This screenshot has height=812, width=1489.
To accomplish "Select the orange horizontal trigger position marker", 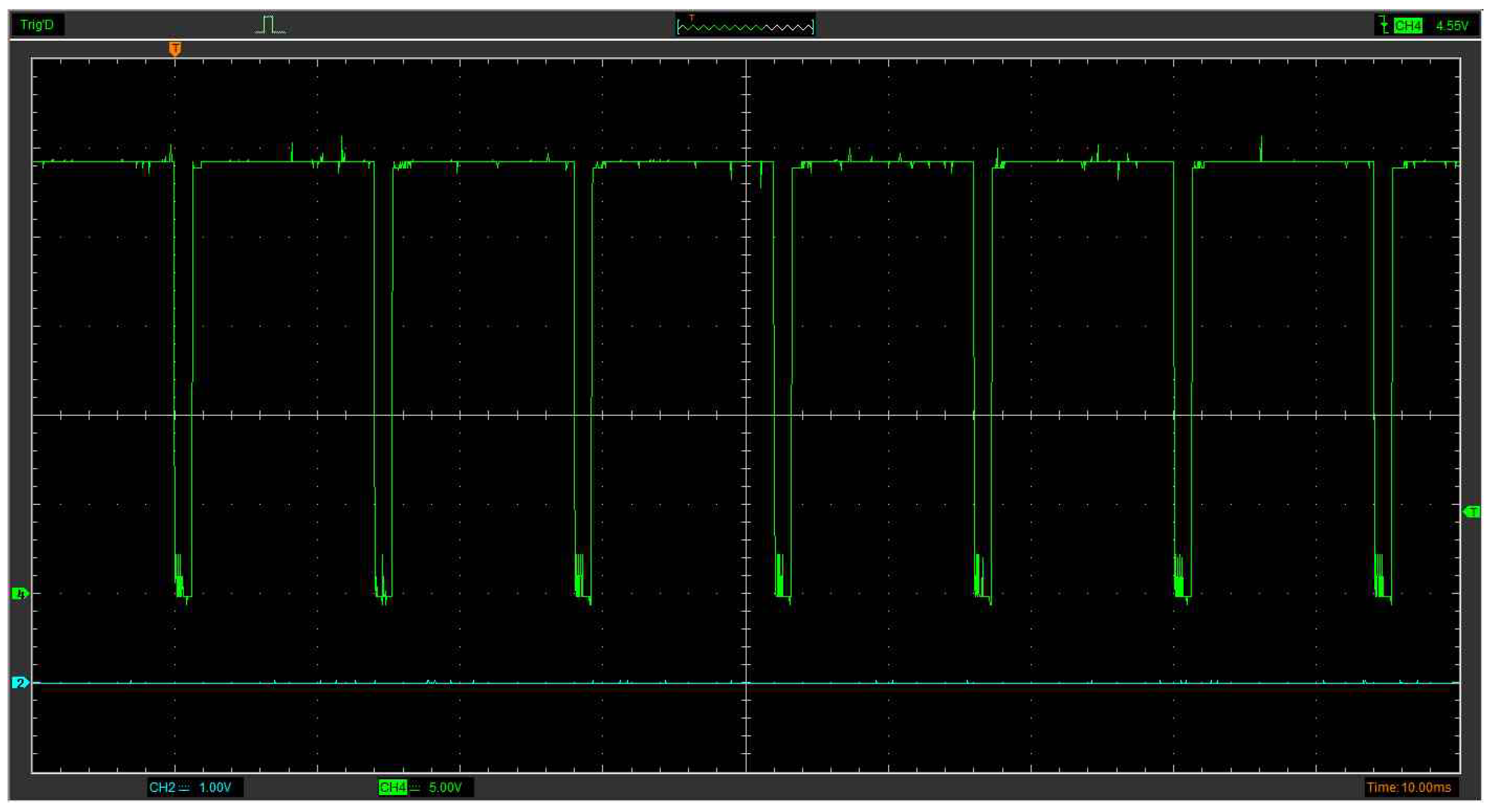I will [175, 49].
